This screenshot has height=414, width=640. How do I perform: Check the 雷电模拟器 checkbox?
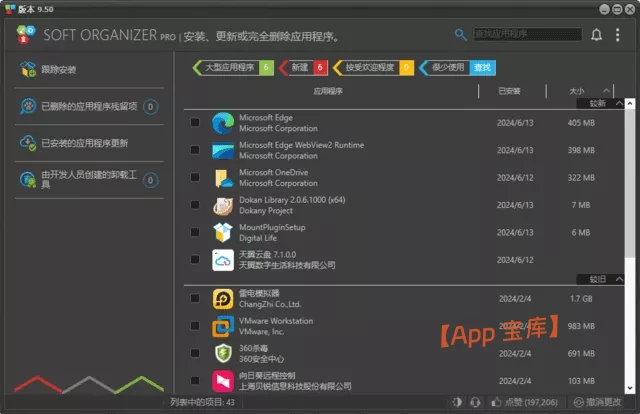tap(195, 298)
